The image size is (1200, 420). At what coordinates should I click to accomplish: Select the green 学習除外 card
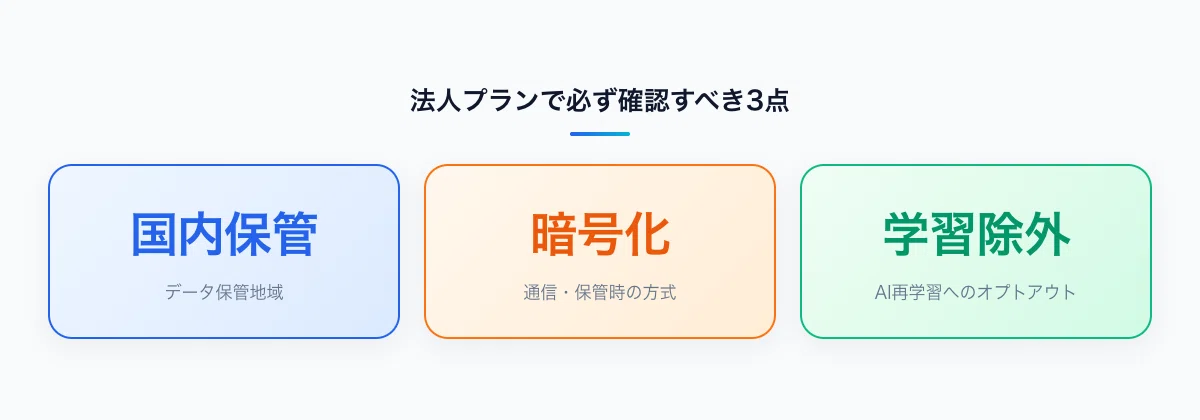coord(976,251)
